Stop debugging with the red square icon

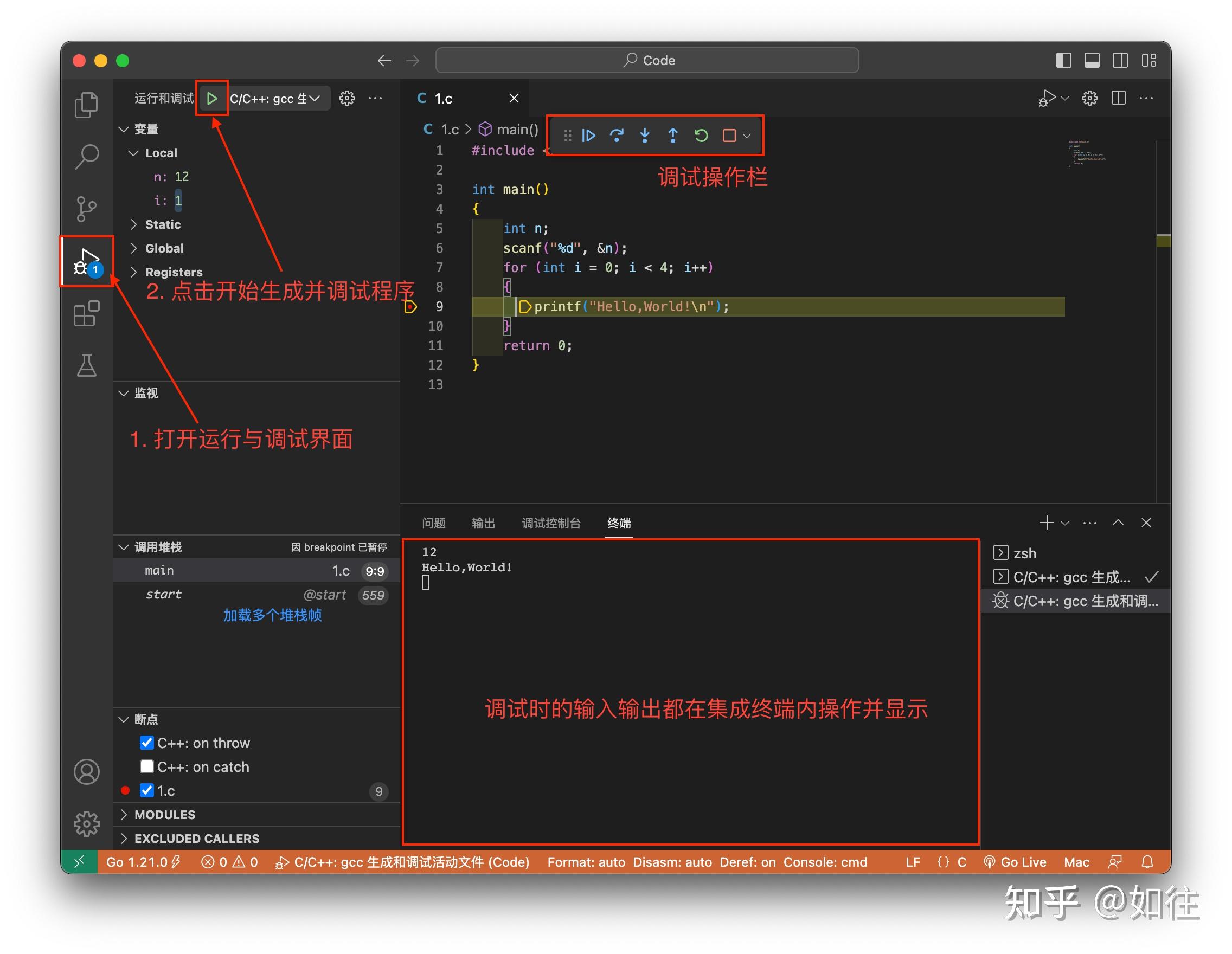(x=729, y=136)
